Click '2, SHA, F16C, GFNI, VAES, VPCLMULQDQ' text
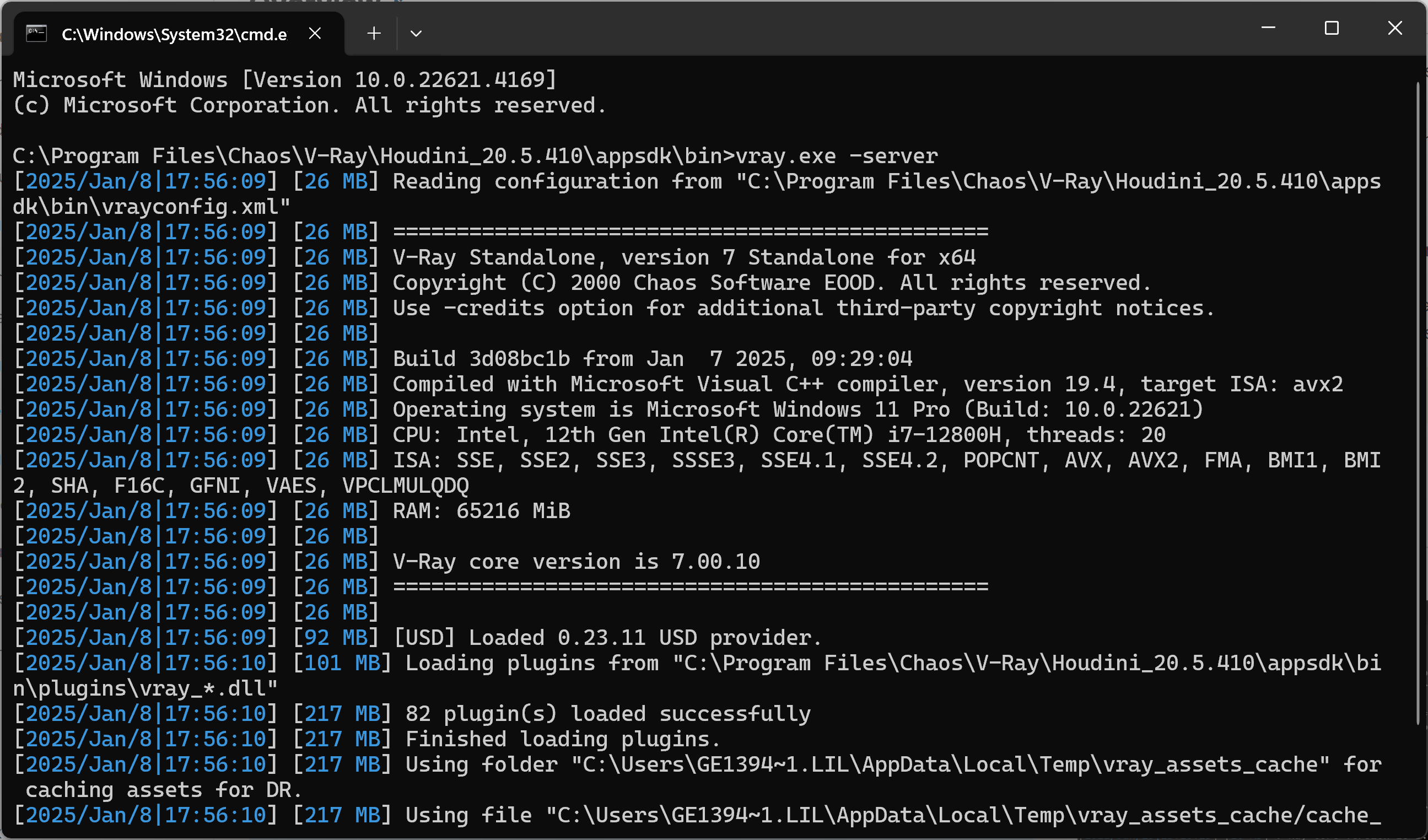The image size is (1428, 840). [241, 486]
